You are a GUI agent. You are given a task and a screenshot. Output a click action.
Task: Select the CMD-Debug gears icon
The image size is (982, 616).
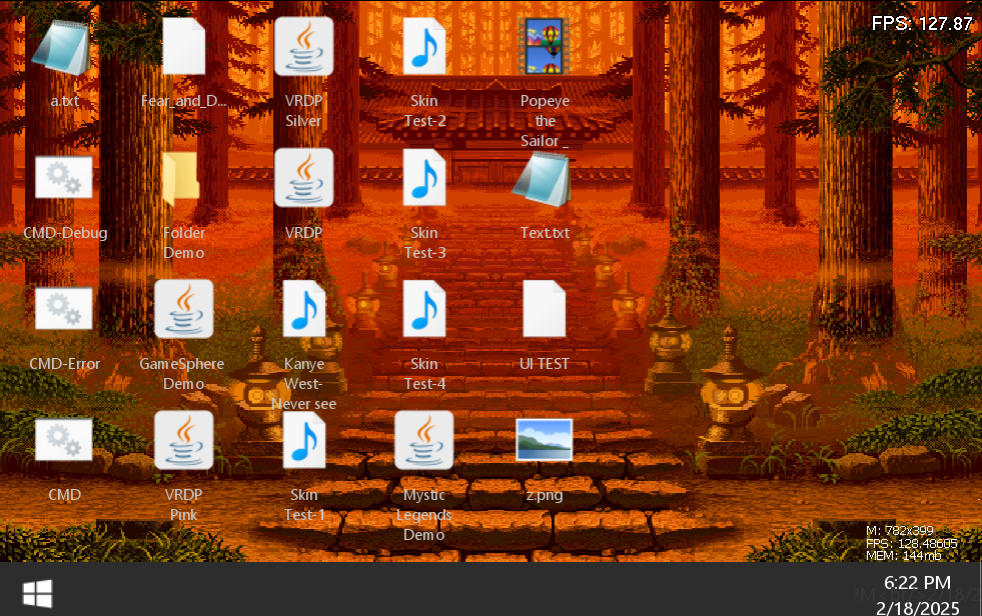point(64,178)
